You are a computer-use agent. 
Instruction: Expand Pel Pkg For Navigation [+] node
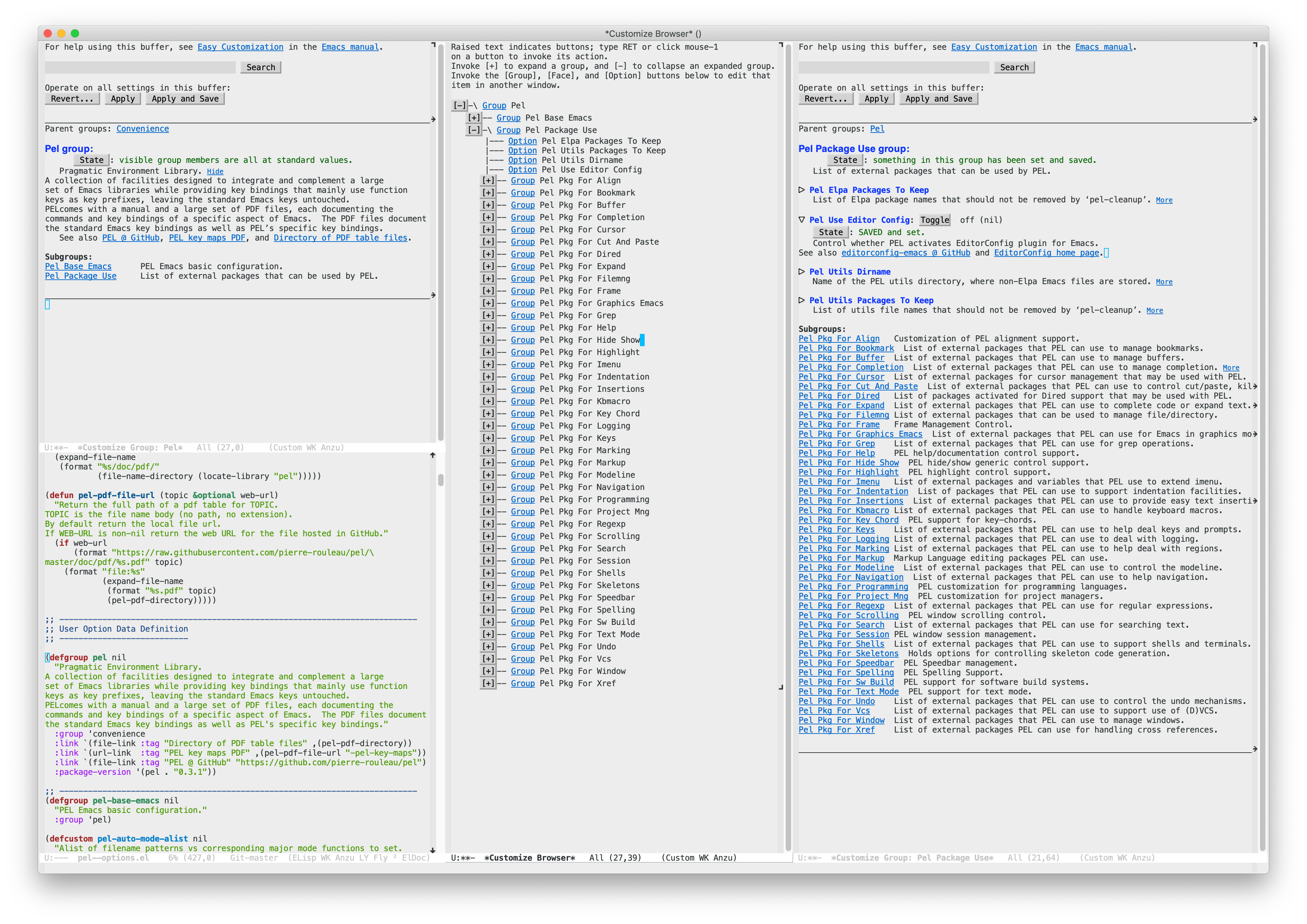488,487
